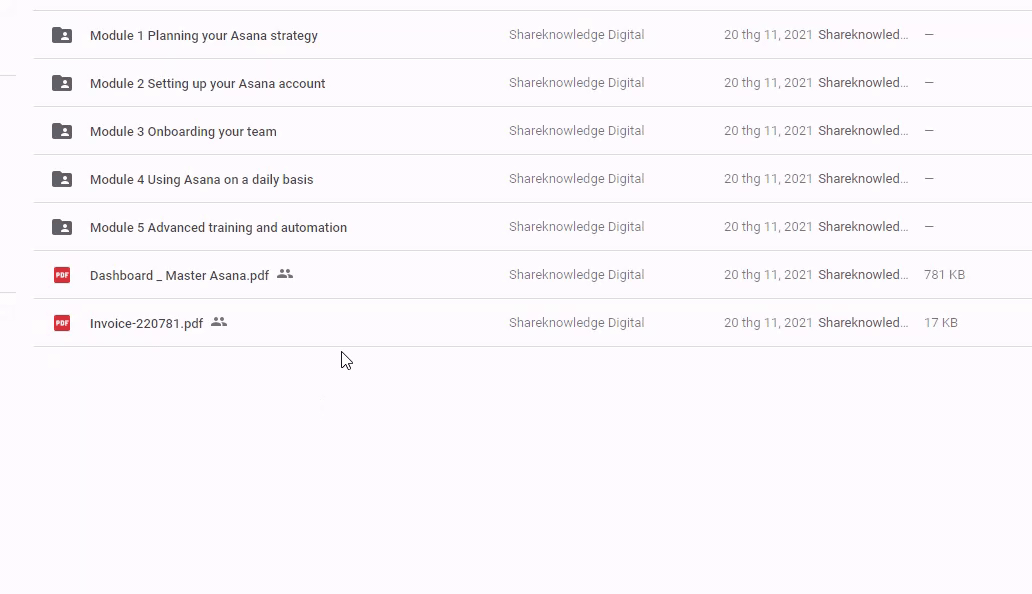Click the Invoice-220781.pdf file name
Image resolution: width=1032 pixels, height=594 pixels.
click(x=146, y=324)
